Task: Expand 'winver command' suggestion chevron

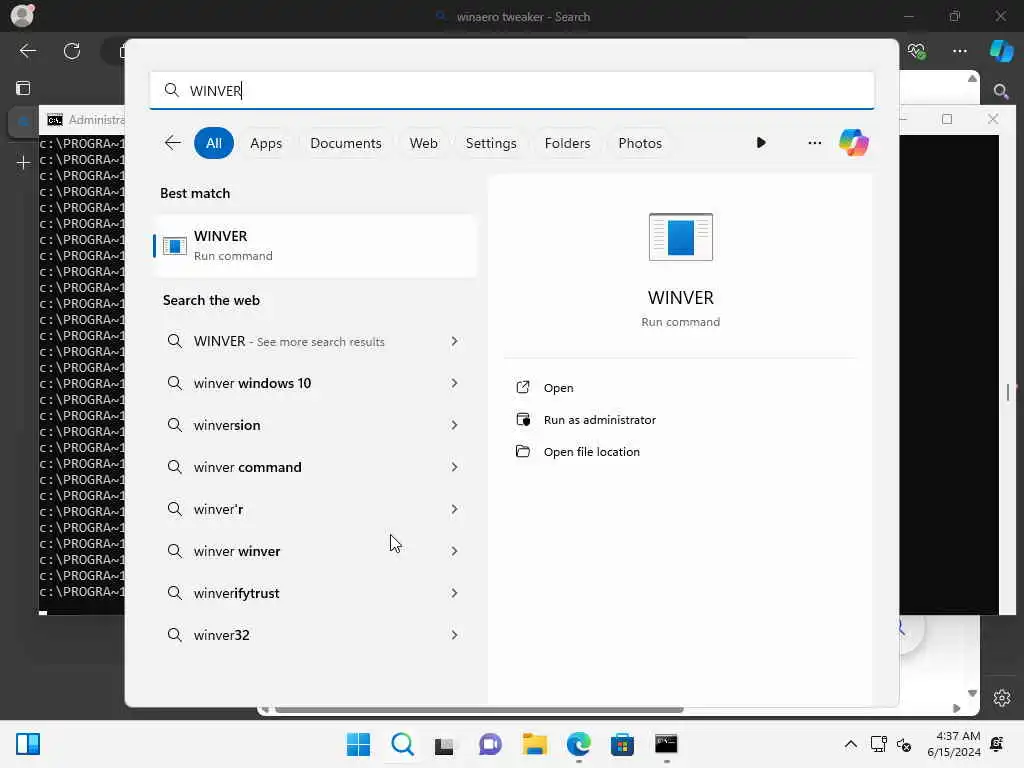Action: point(455,467)
